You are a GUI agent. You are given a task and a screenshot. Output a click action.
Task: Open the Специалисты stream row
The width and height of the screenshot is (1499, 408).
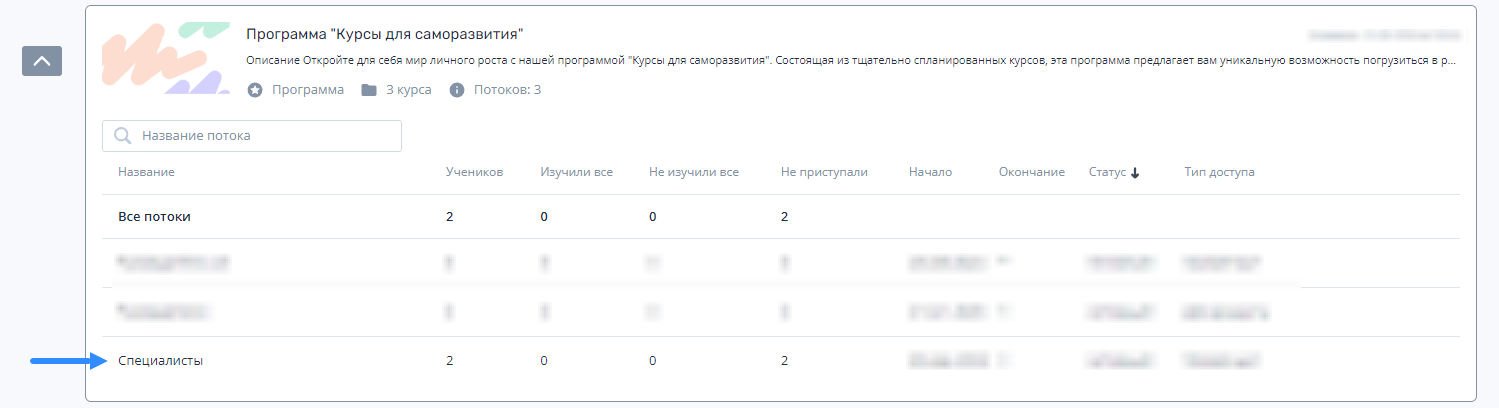(x=781, y=361)
